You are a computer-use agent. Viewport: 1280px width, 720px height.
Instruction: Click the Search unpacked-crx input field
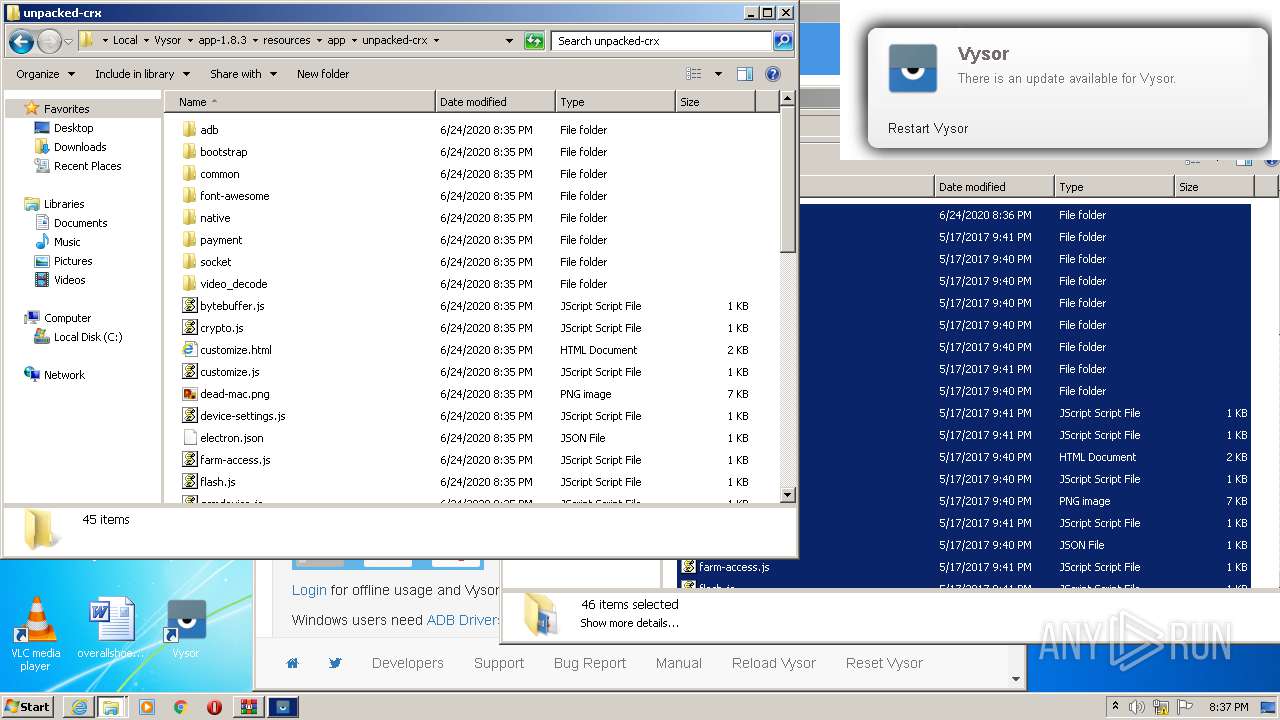pyautogui.click(x=662, y=41)
